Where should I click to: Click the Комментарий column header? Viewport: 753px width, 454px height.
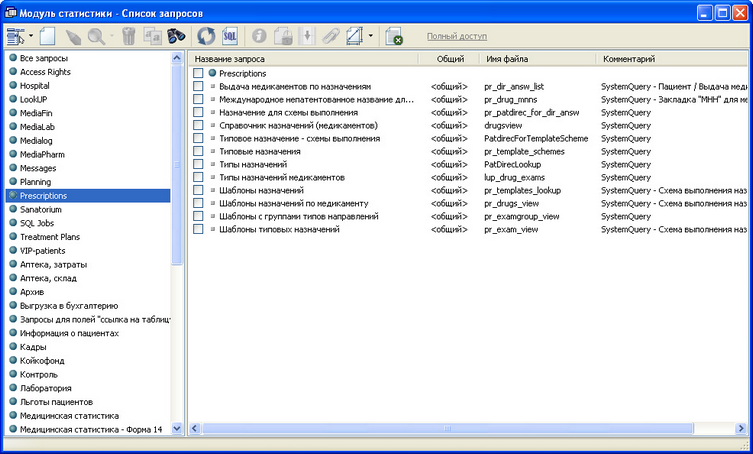tap(672, 59)
